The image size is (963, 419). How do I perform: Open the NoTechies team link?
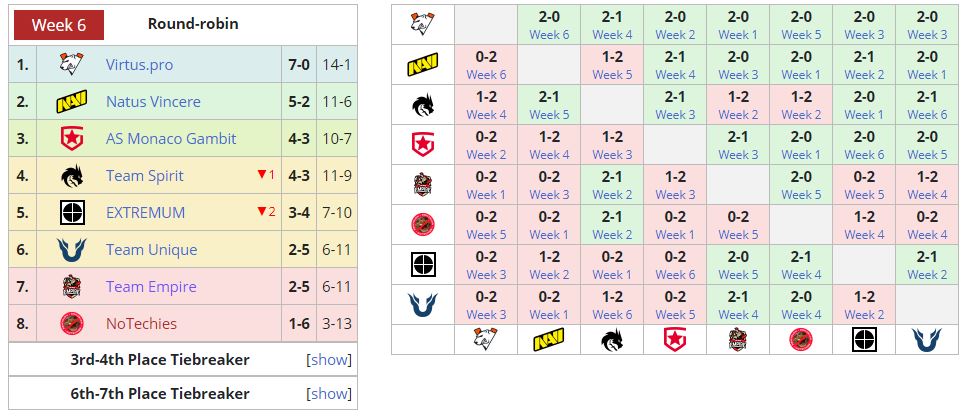(141, 324)
